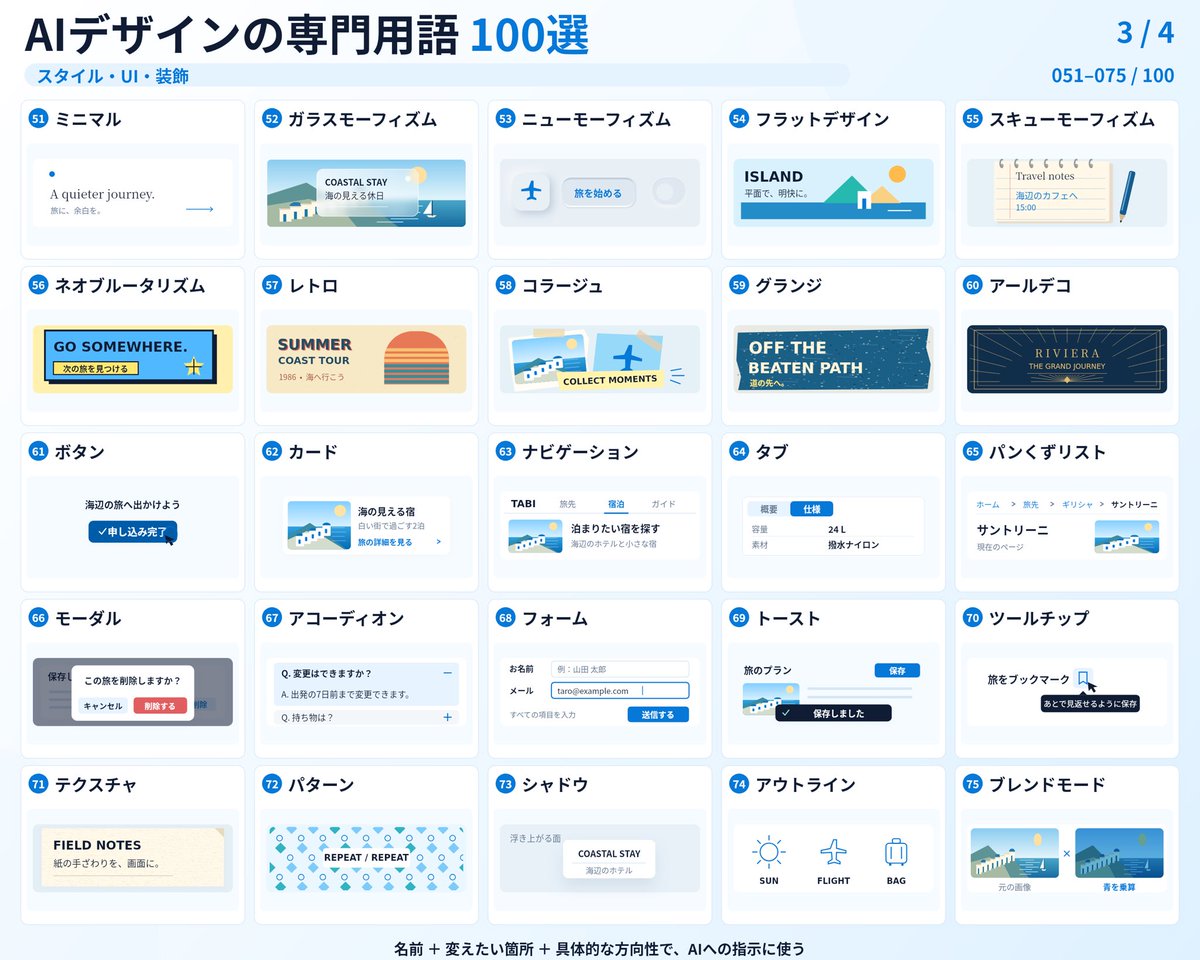Viewport: 1200px width, 960px height.
Task: Select the 宿泊 navigation tab
Action: point(615,504)
